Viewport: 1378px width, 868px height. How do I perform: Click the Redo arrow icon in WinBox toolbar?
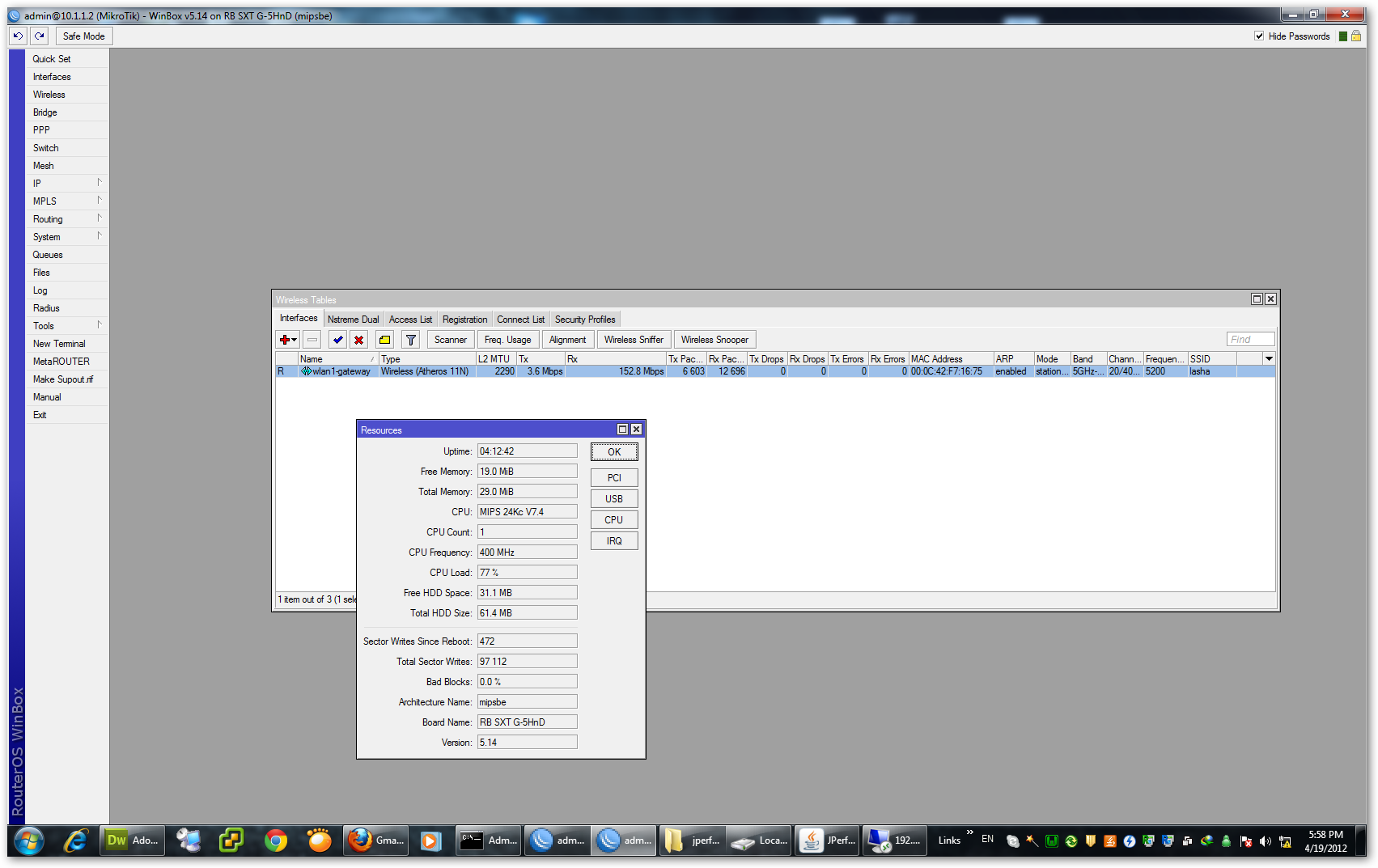[39, 36]
